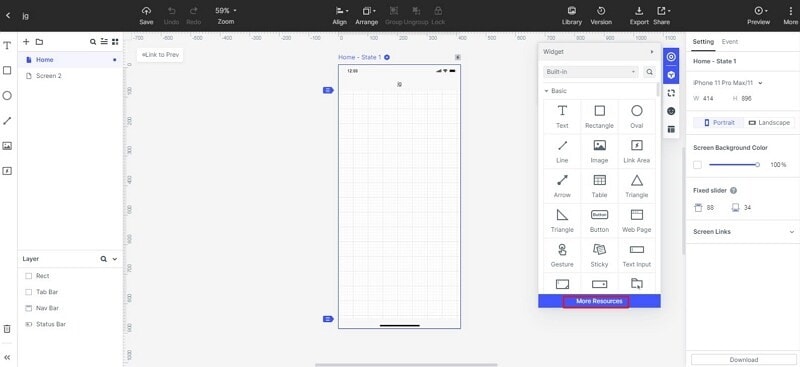Pick the Text widget

(x=562, y=116)
